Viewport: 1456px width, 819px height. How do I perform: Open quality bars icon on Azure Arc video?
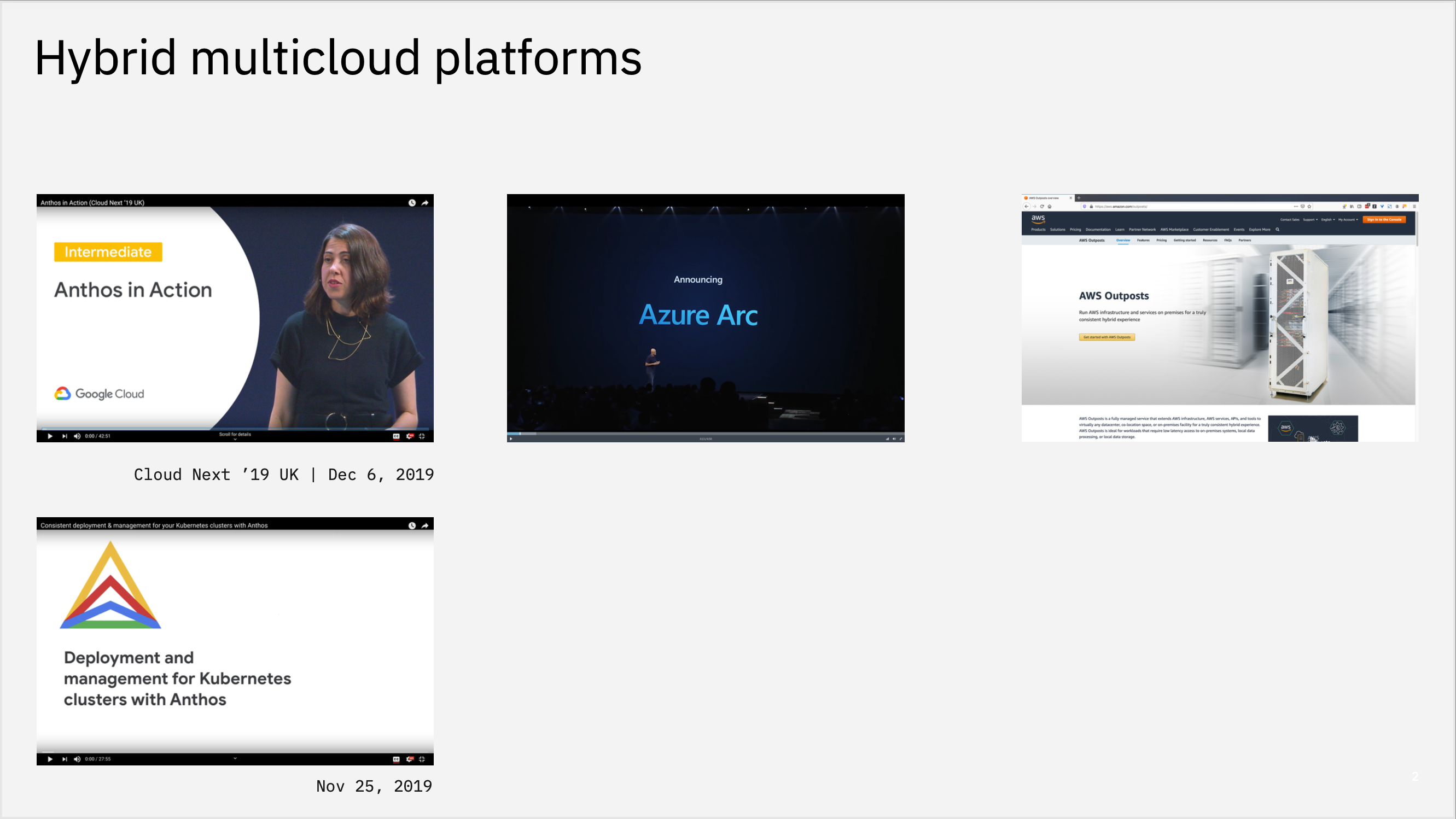[x=887, y=438]
